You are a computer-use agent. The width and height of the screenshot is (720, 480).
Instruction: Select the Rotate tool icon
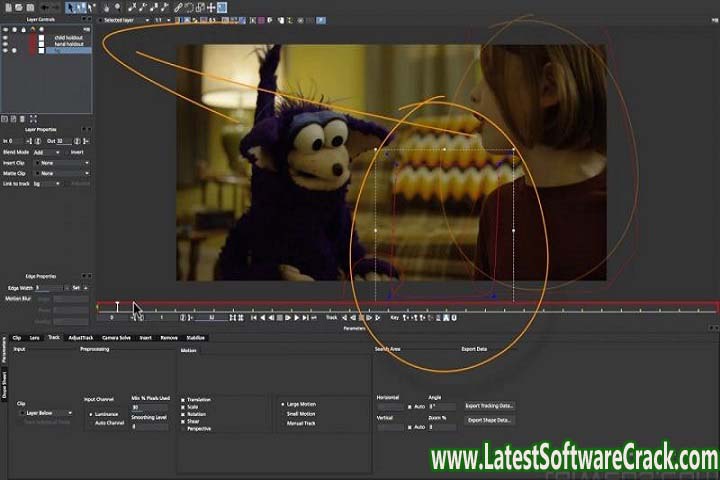[x=188, y=7]
